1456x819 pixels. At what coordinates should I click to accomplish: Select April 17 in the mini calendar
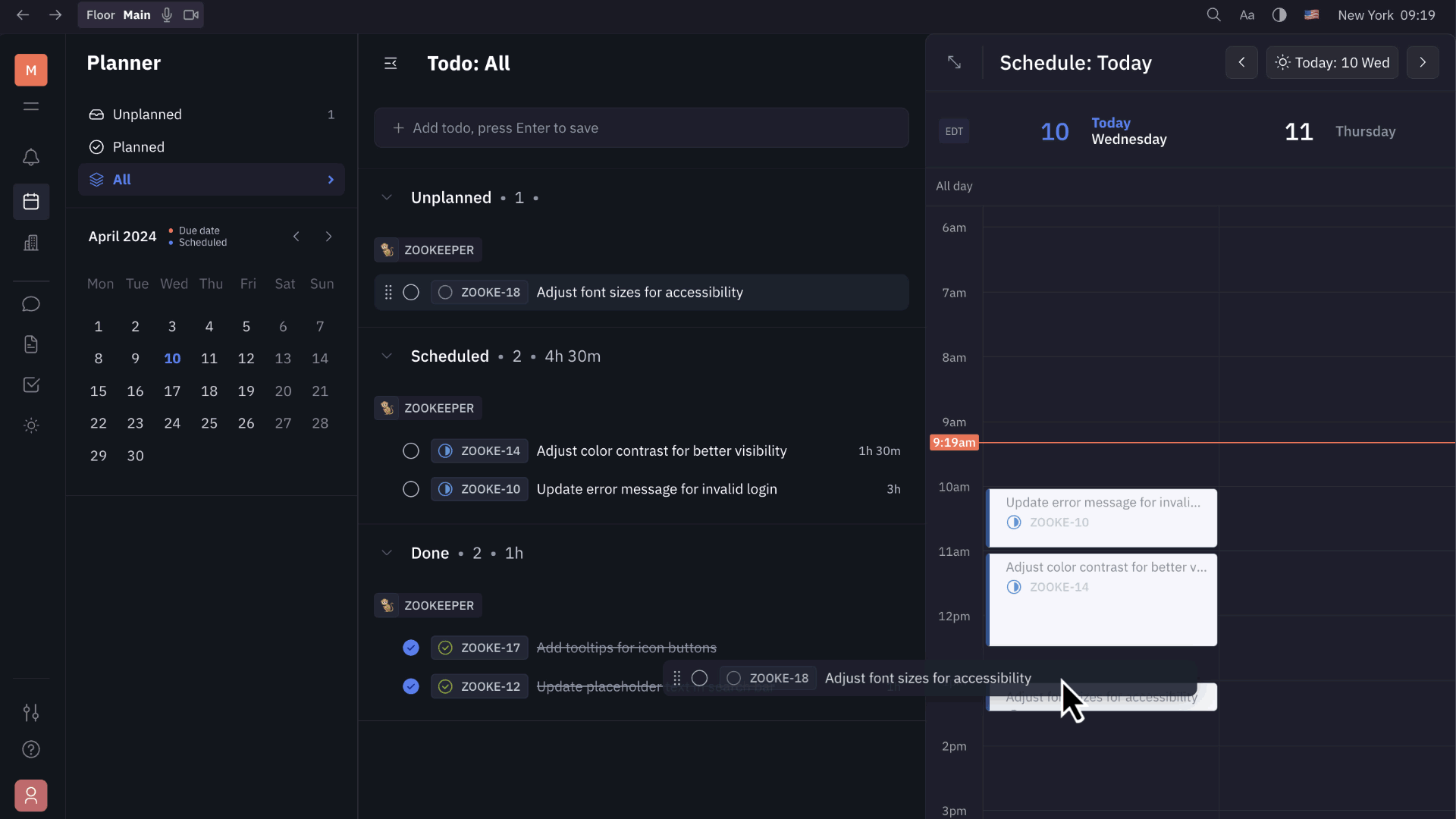click(x=172, y=391)
